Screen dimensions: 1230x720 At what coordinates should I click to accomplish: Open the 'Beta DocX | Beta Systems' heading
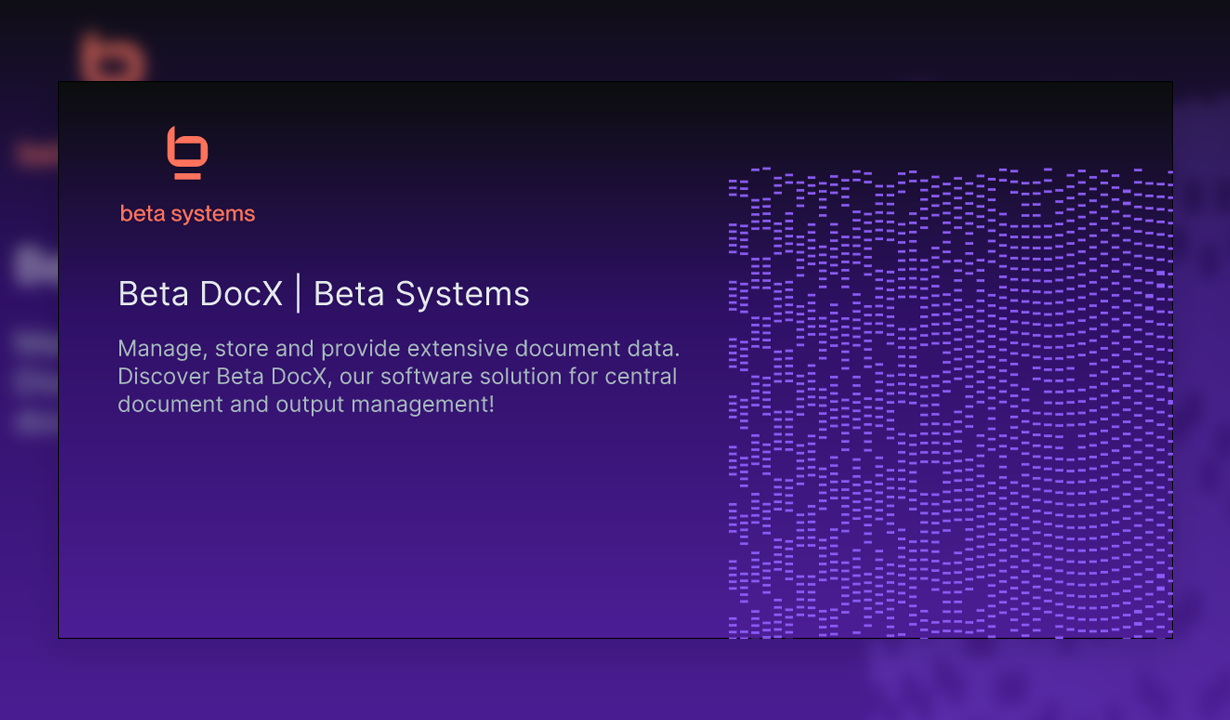pyautogui.click(x=324, y=293)
